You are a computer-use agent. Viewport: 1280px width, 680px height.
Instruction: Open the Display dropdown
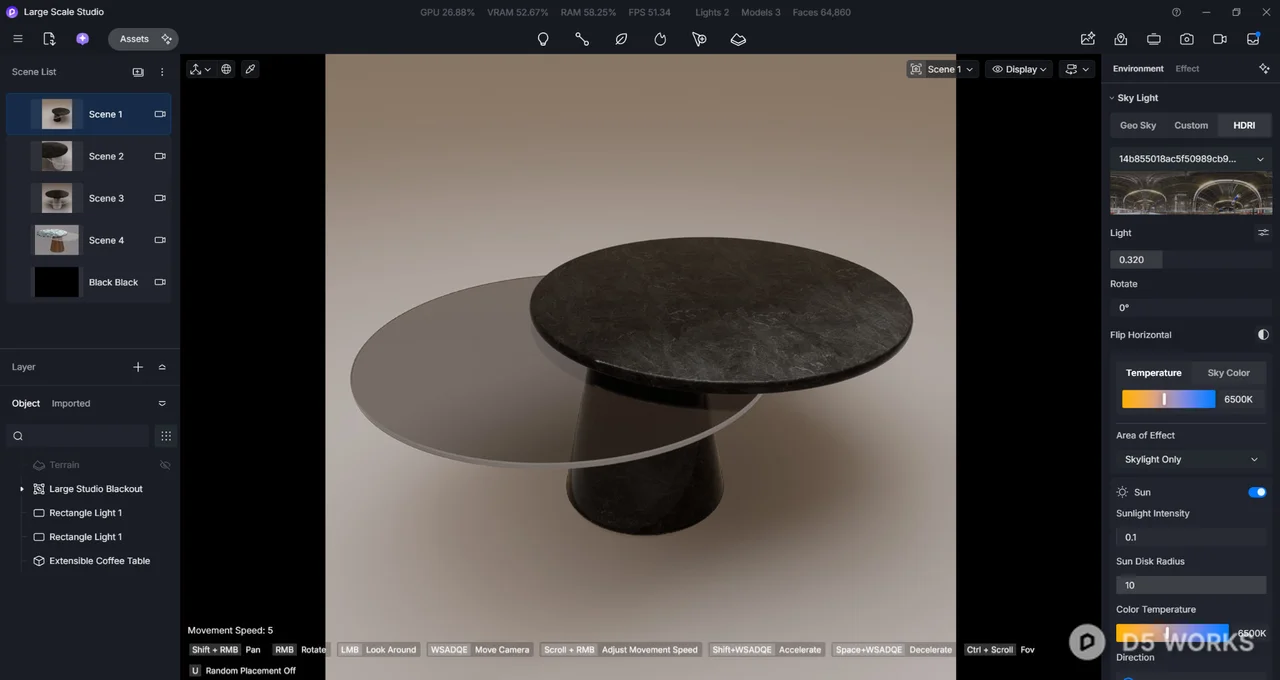click(1019, 69)
